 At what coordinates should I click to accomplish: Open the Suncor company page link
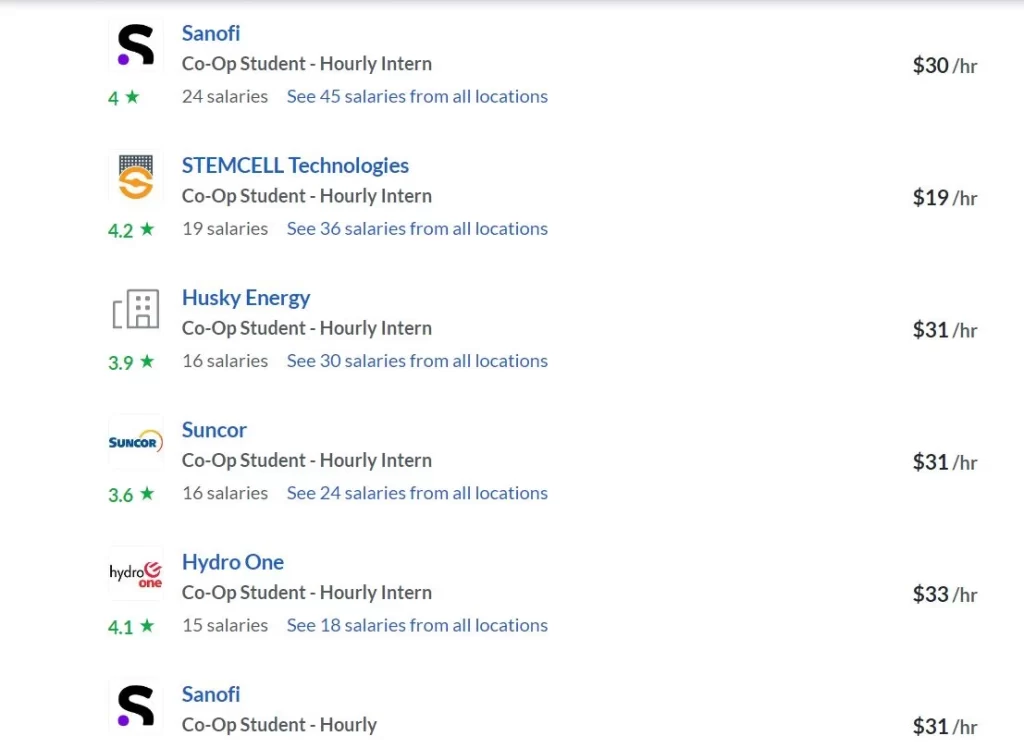[x=214, y=430]
